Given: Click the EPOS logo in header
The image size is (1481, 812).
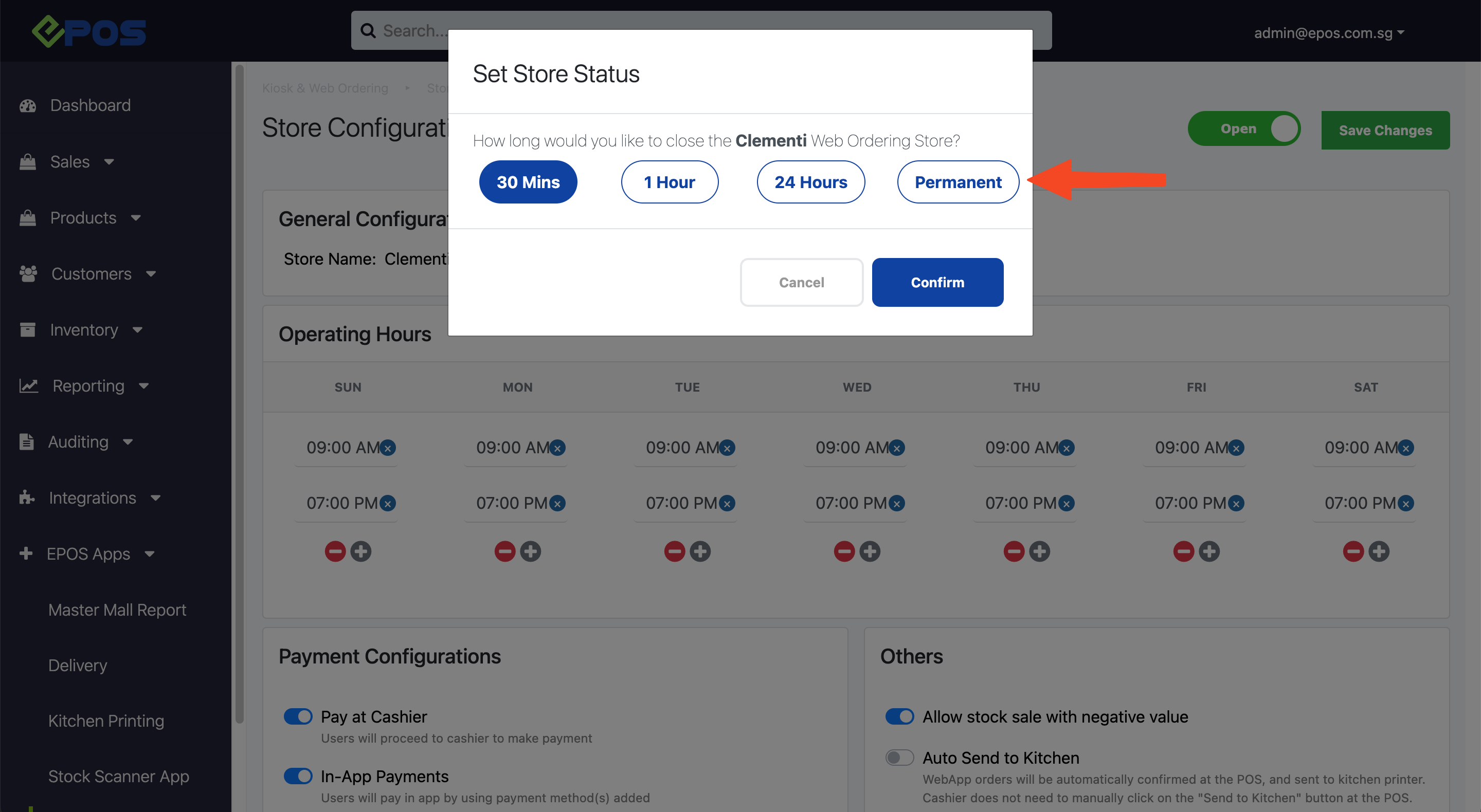Looking at the screenshot, I should pyautogui.click(x=89, y=32).
